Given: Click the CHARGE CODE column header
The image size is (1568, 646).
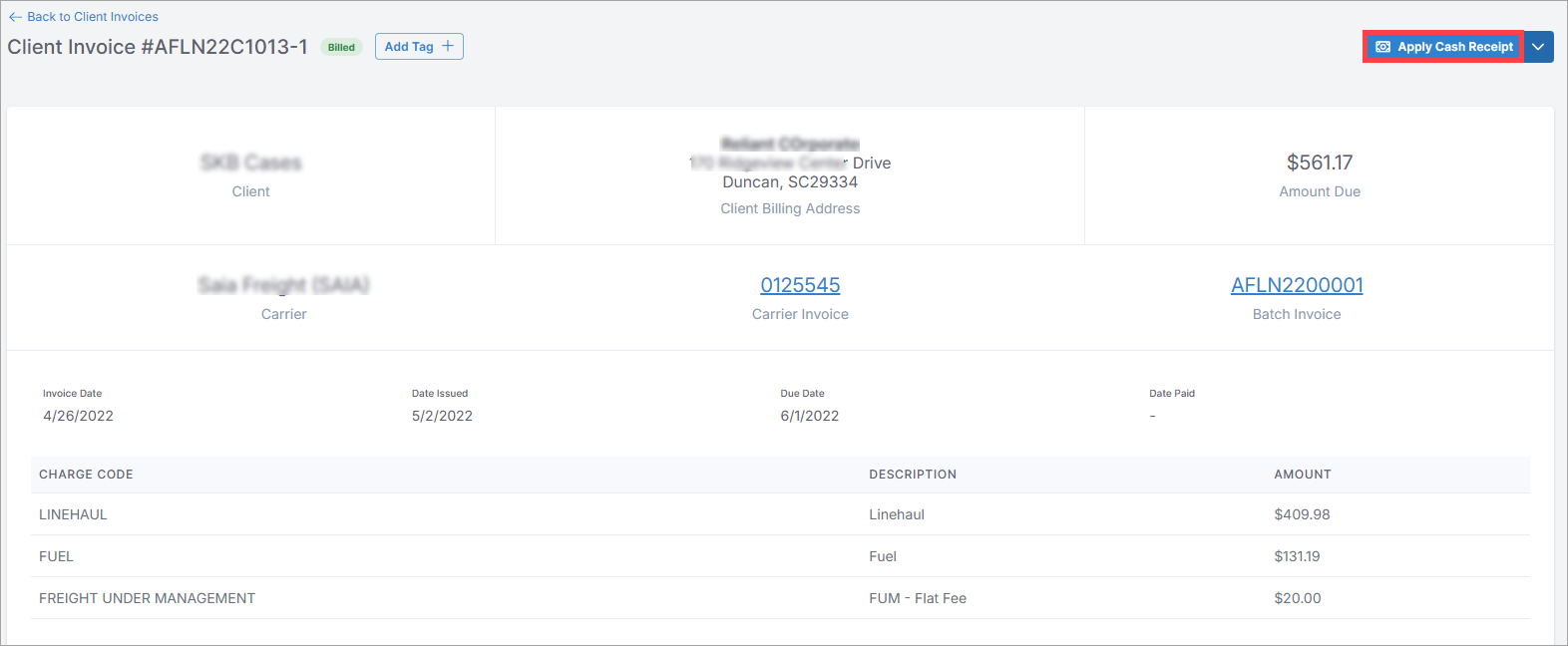Looking at the screenshot, I should tap(86, 475).
